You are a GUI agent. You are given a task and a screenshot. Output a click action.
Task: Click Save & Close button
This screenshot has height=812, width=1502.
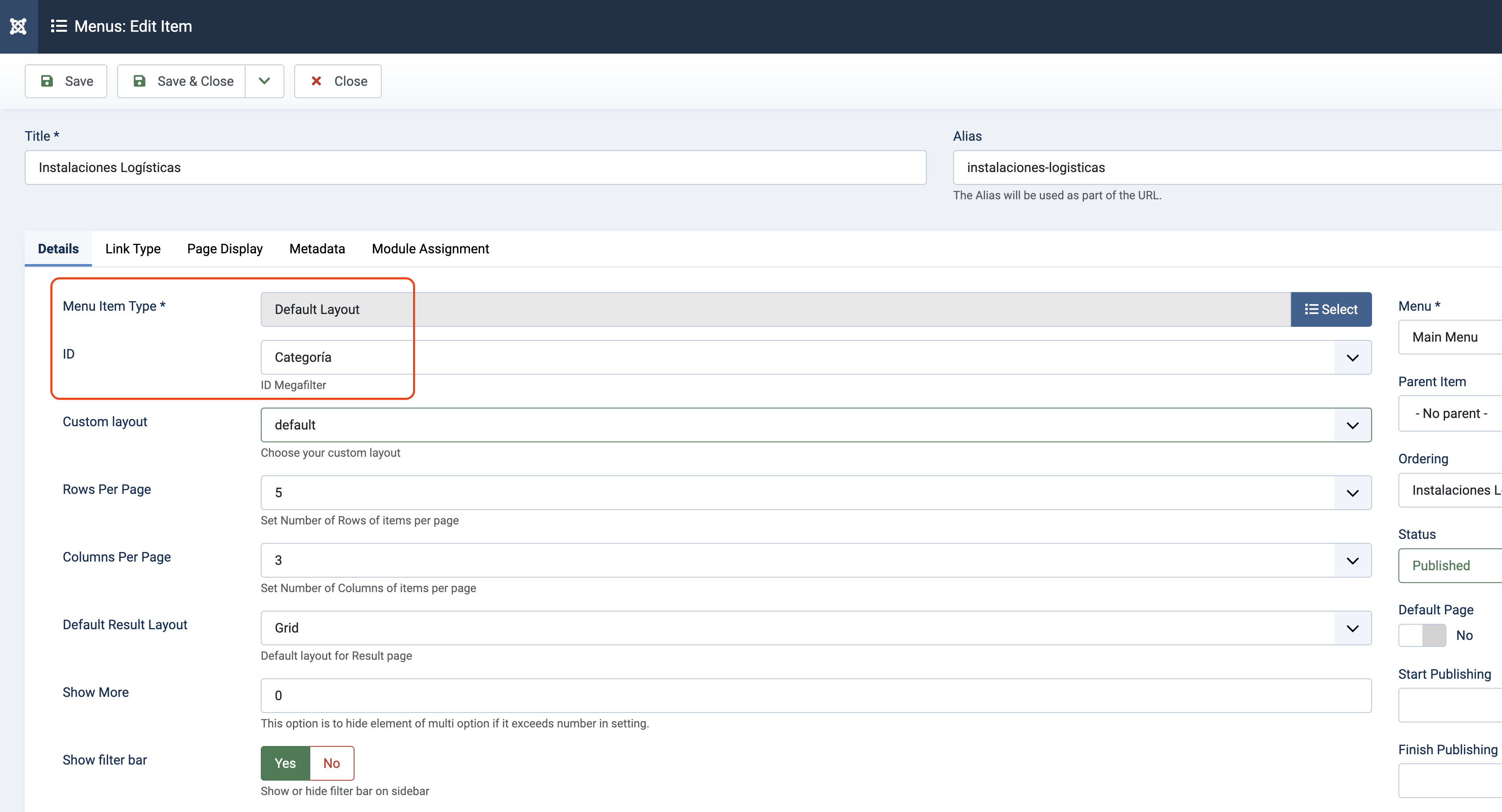182,81
